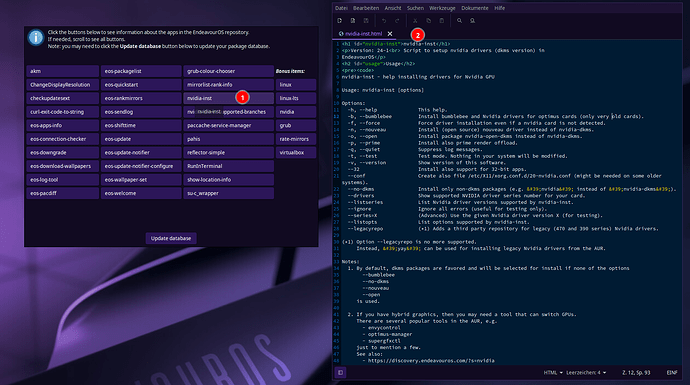Open the HTML language dropdown
Image resolution: width=690 pixels, height=385 pixels.
553,373
